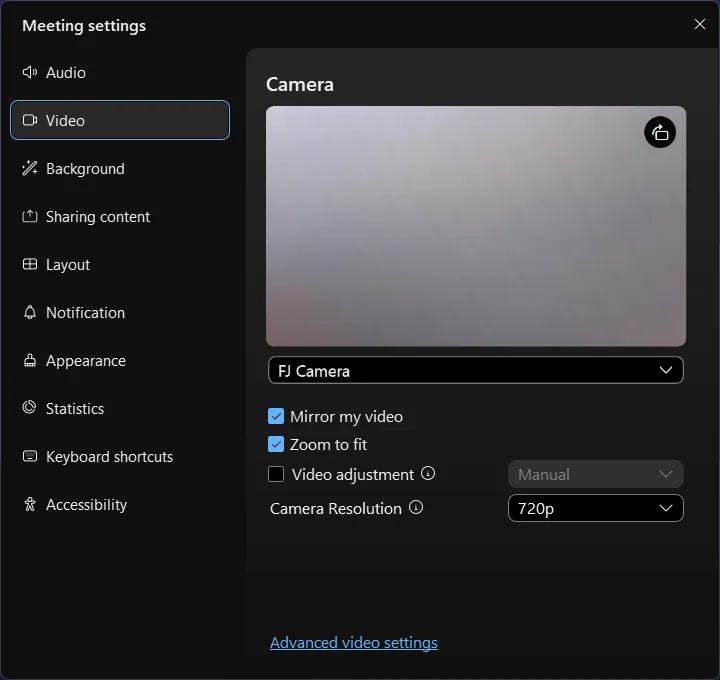This screenshot has height=680, width=720.
Task: Click the Sharing content upload icon
Action: tap(30, 217)
